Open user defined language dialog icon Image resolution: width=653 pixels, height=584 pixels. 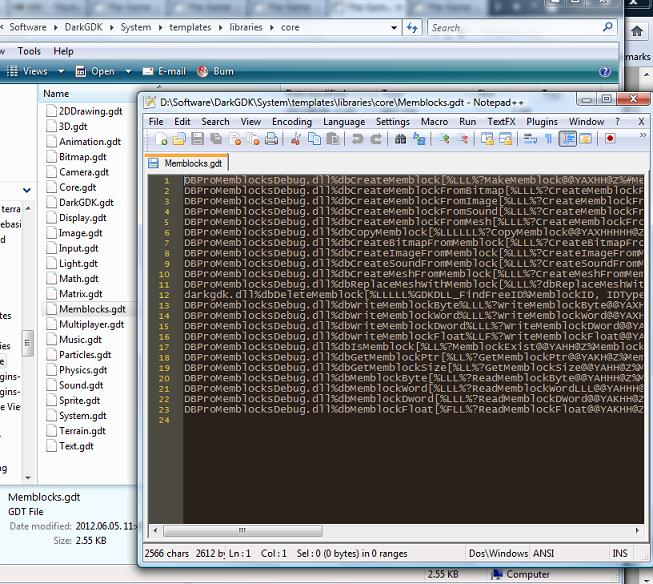click(x=586, y=139)
